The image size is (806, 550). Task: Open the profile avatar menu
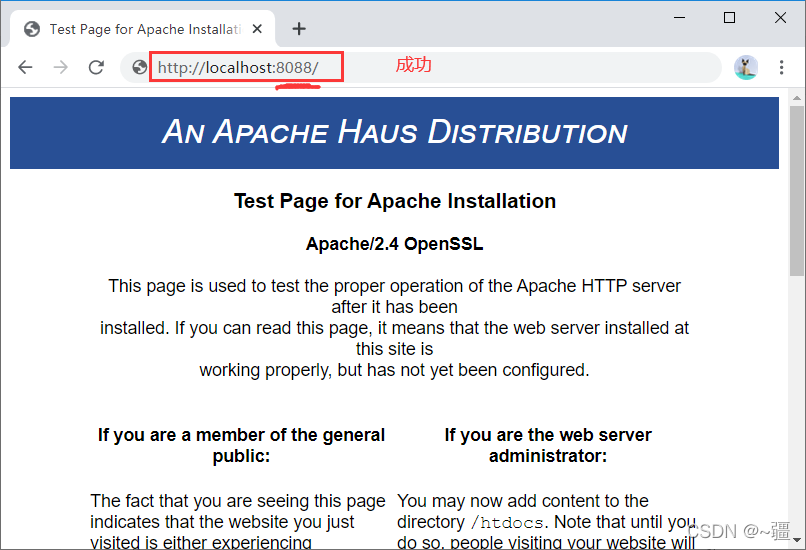[x=746, y=67]
